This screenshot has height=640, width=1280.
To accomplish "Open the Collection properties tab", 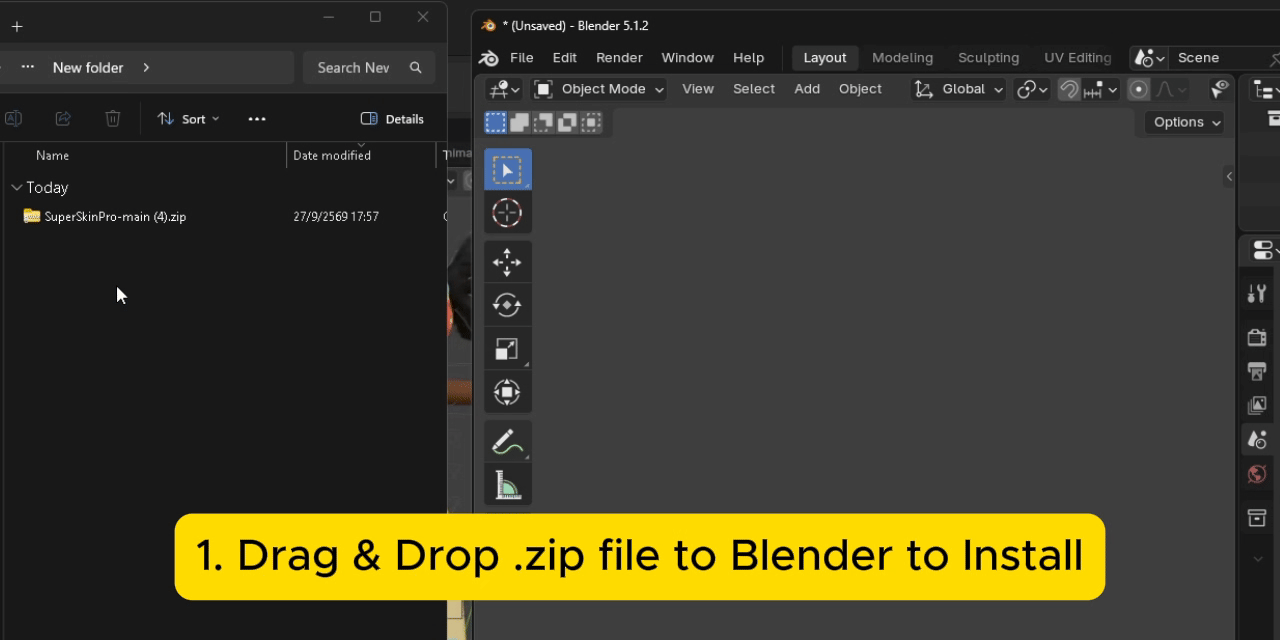I will [1257, 517].
